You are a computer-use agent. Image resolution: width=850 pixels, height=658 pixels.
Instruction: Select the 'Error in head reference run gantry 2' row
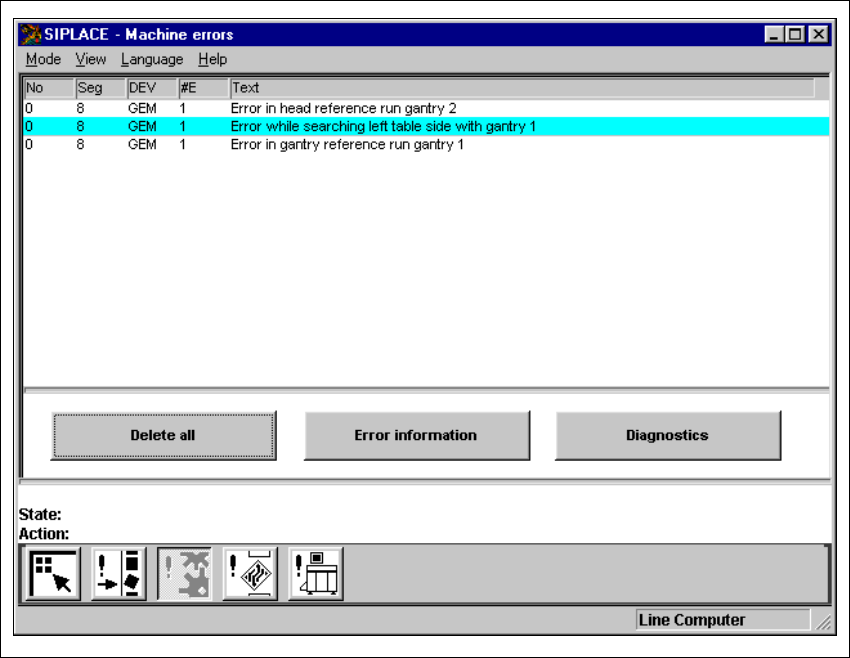[426, 108]
